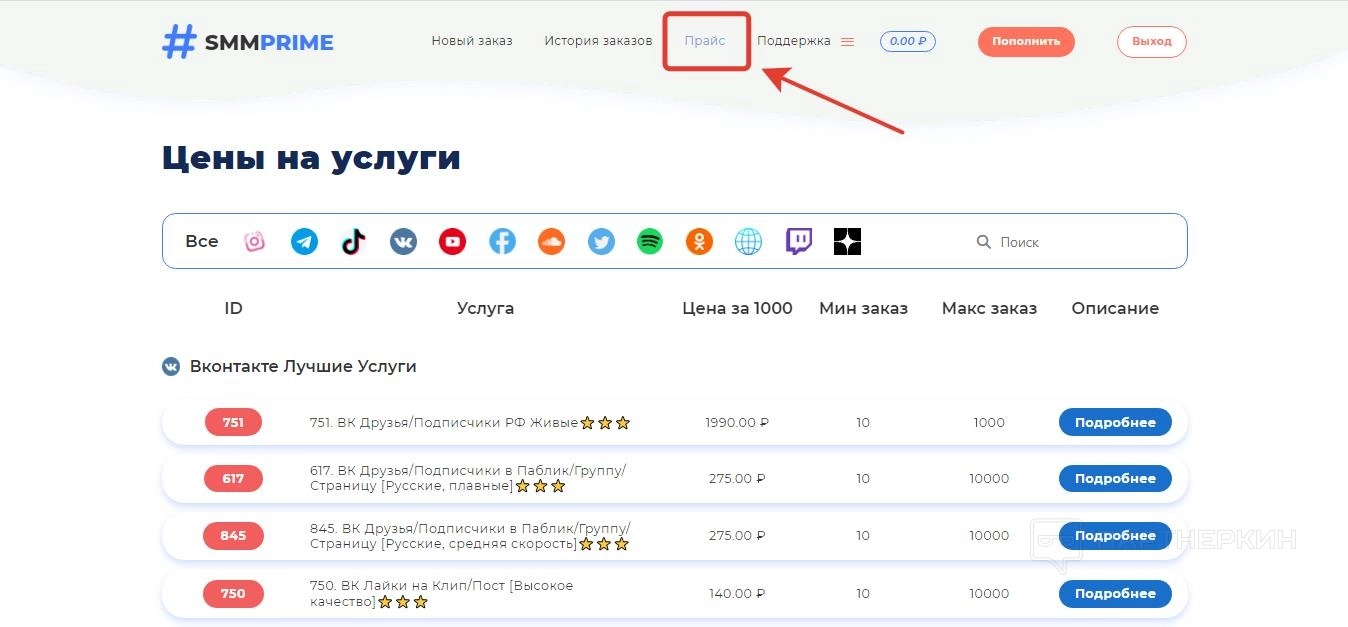Filter services by Telegram icon
Viewport: 1348px width, 627px height.
(x=304, y=242)
